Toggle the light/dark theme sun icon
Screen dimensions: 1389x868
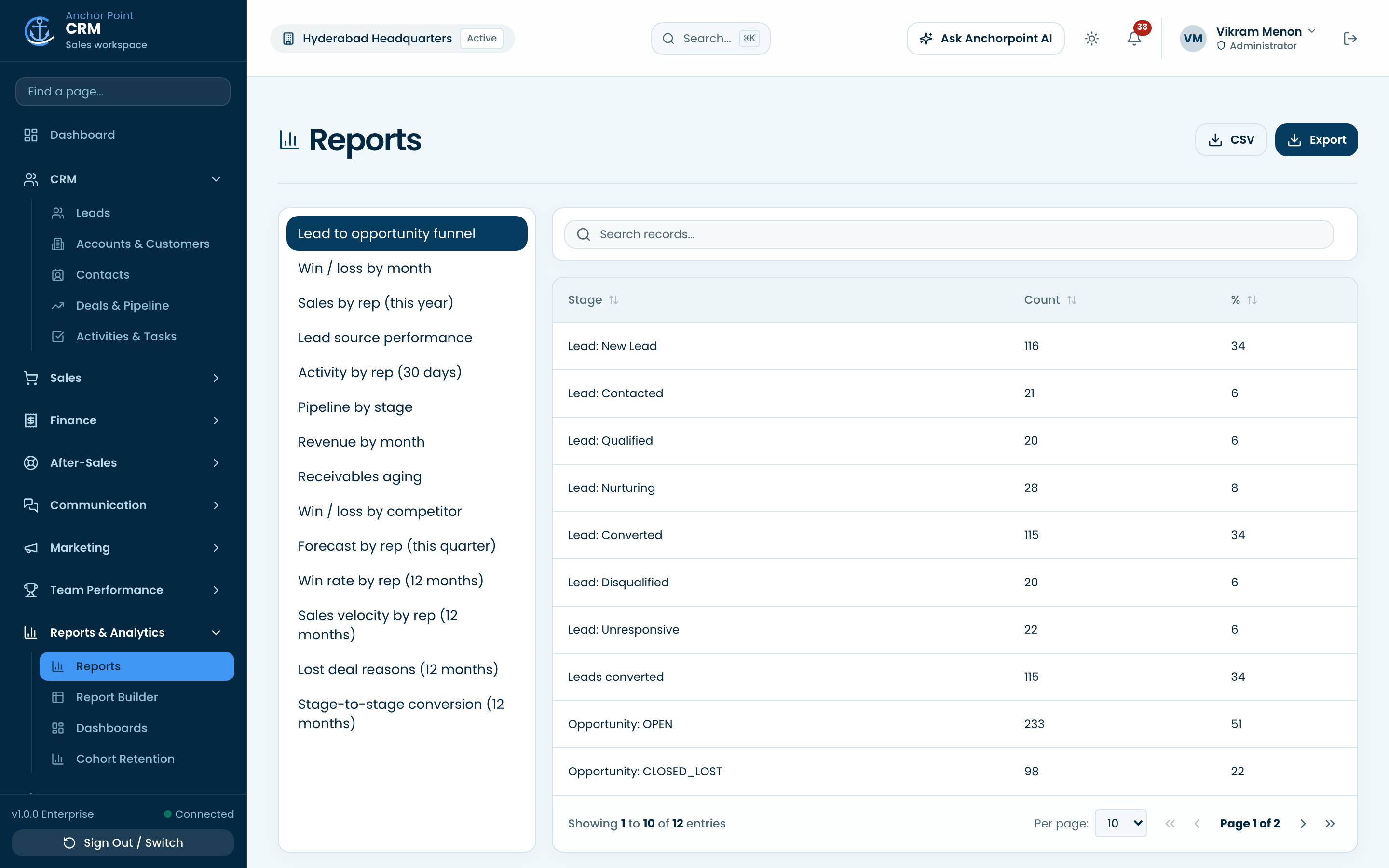pos(1092,39)
